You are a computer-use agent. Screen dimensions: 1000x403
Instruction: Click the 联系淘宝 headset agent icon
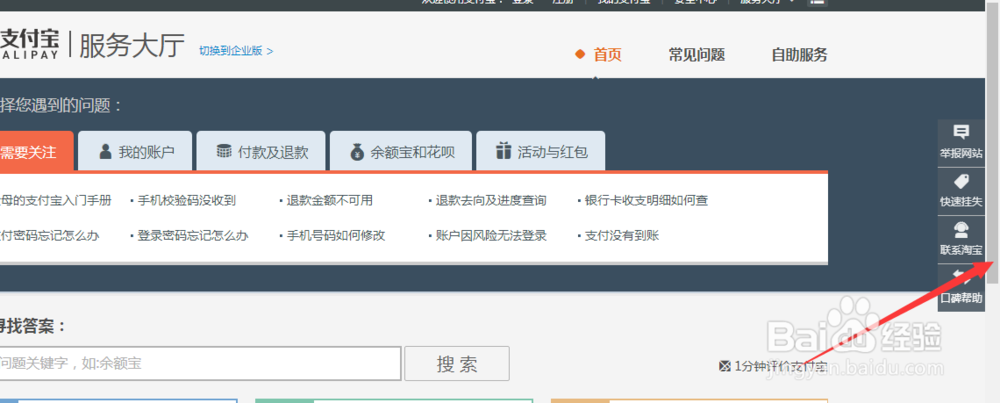(x=960, y=230)
